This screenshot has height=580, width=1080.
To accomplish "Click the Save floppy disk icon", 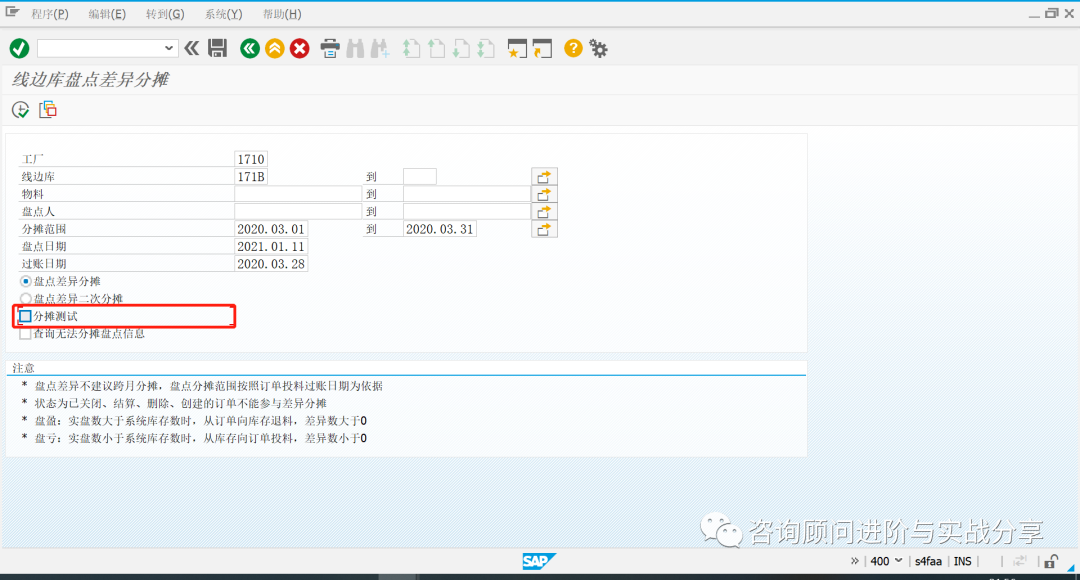I will pos(218,48).
